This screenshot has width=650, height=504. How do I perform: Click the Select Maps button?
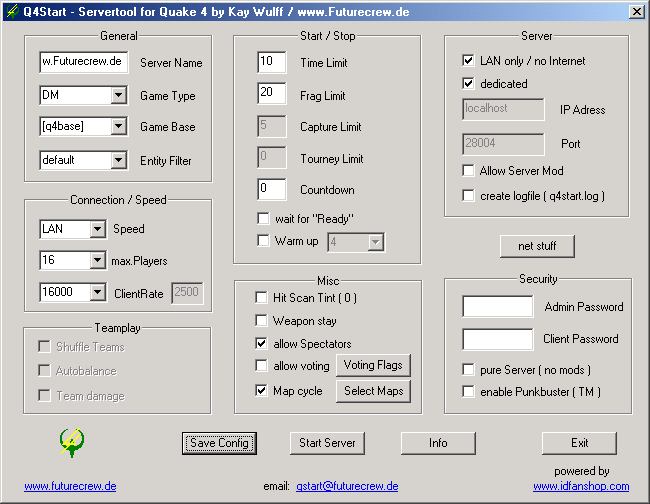click(x=373, y=391)
